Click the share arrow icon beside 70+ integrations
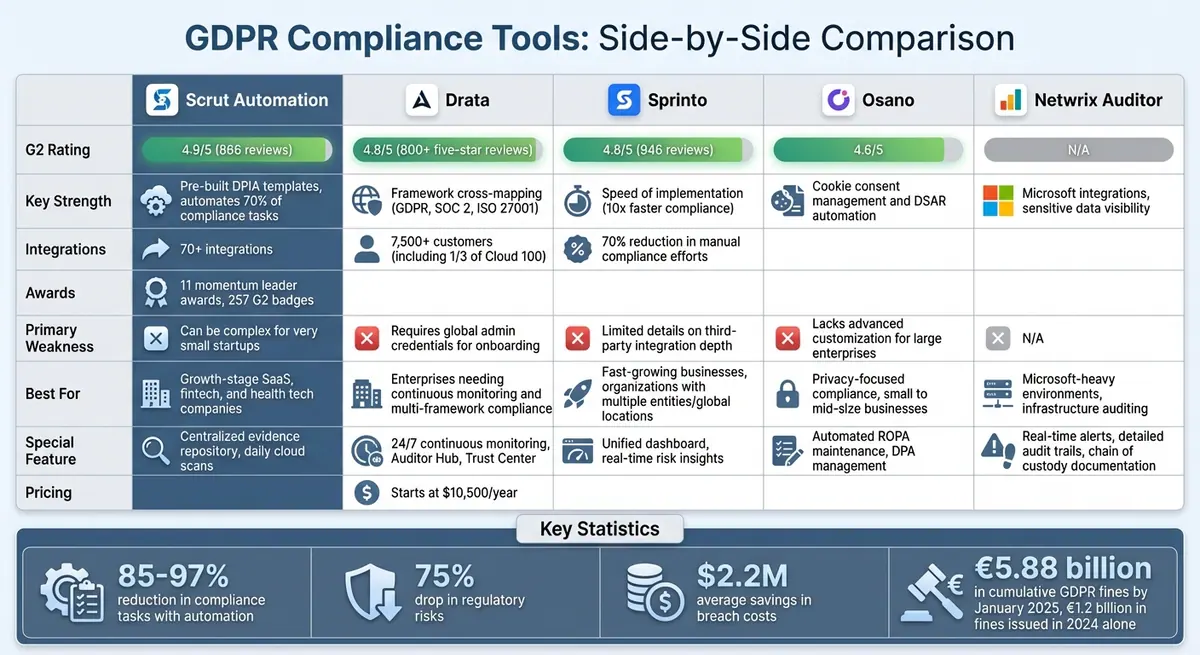This screenshot has height=655, width=1200. pos(156,249)
